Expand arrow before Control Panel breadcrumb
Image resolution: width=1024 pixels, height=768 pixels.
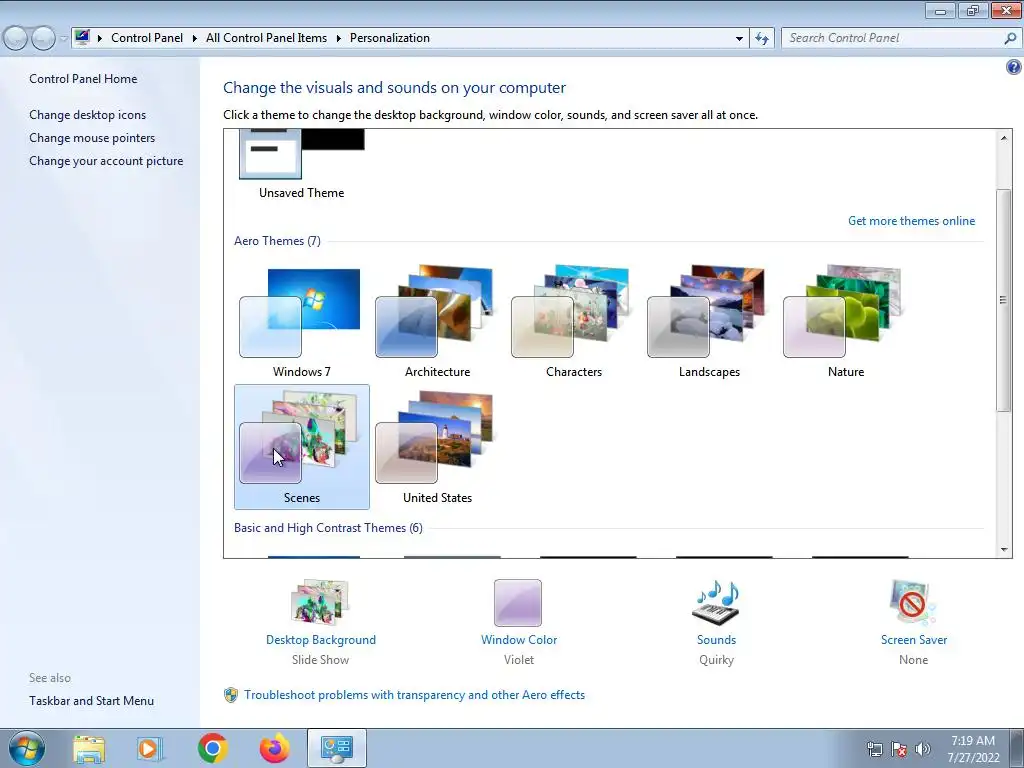100,39
